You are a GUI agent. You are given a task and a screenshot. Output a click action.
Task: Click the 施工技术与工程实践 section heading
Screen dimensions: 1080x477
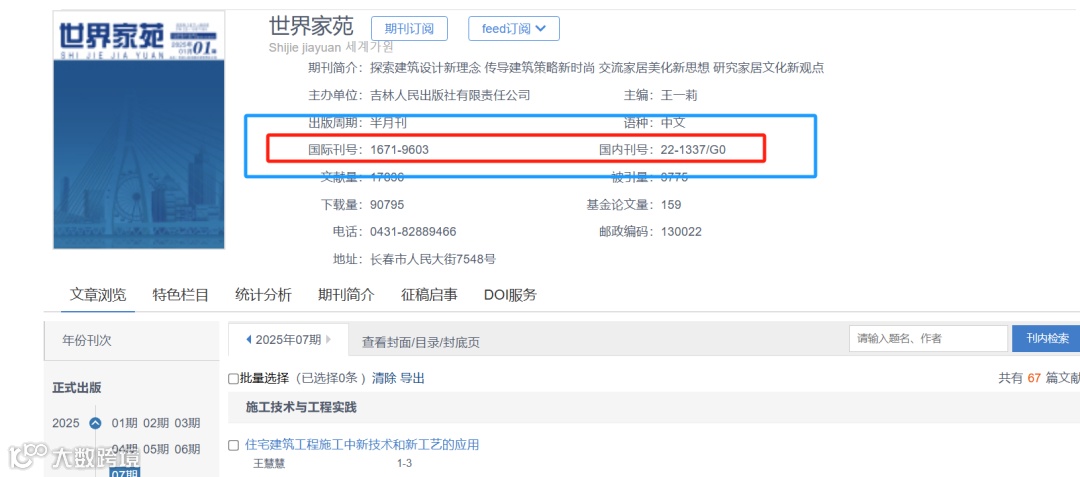pos(301,407)
